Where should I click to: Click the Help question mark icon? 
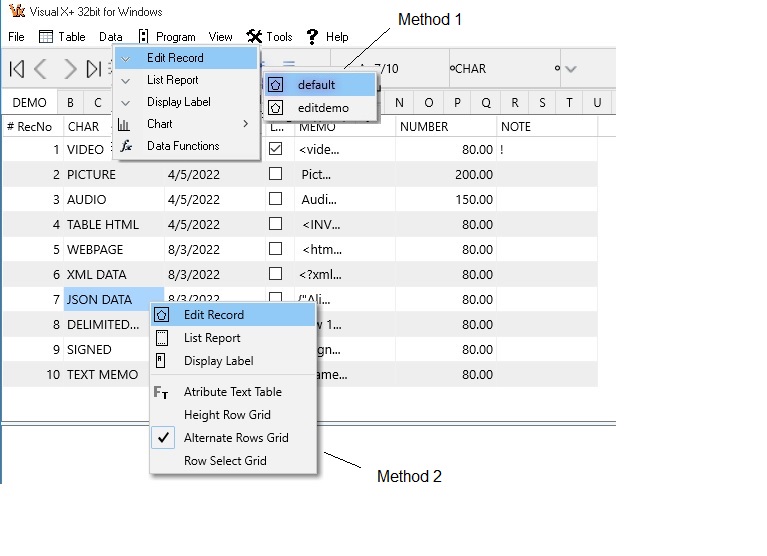coord(312,37)
